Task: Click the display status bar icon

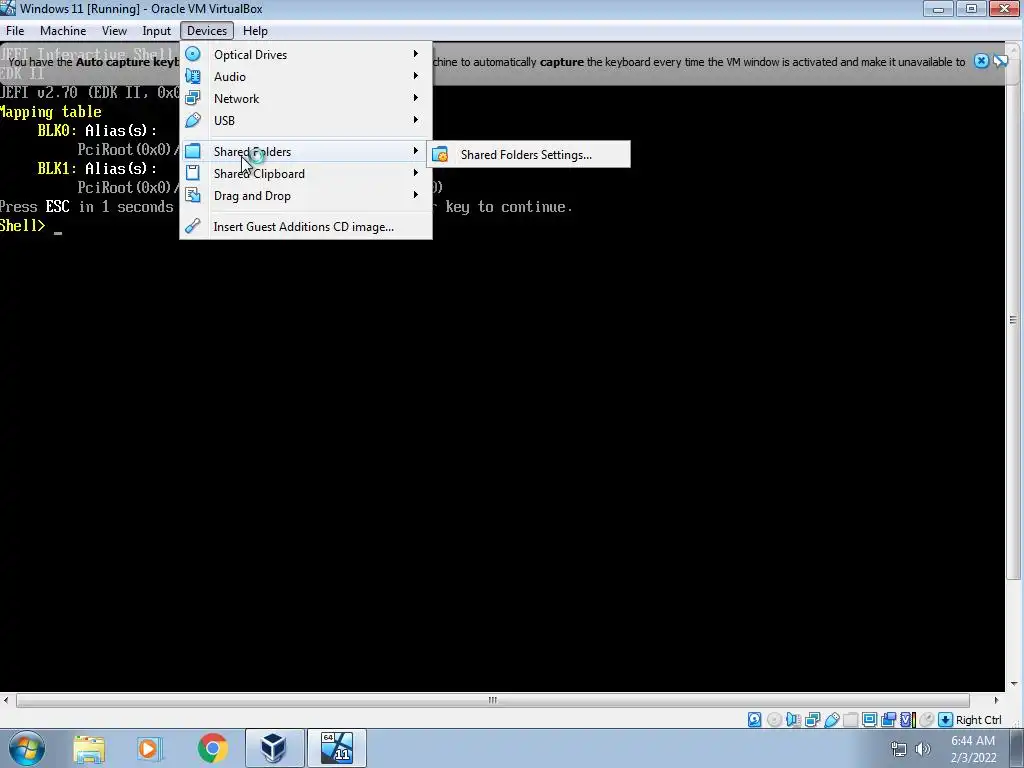Action: (869, 720)
